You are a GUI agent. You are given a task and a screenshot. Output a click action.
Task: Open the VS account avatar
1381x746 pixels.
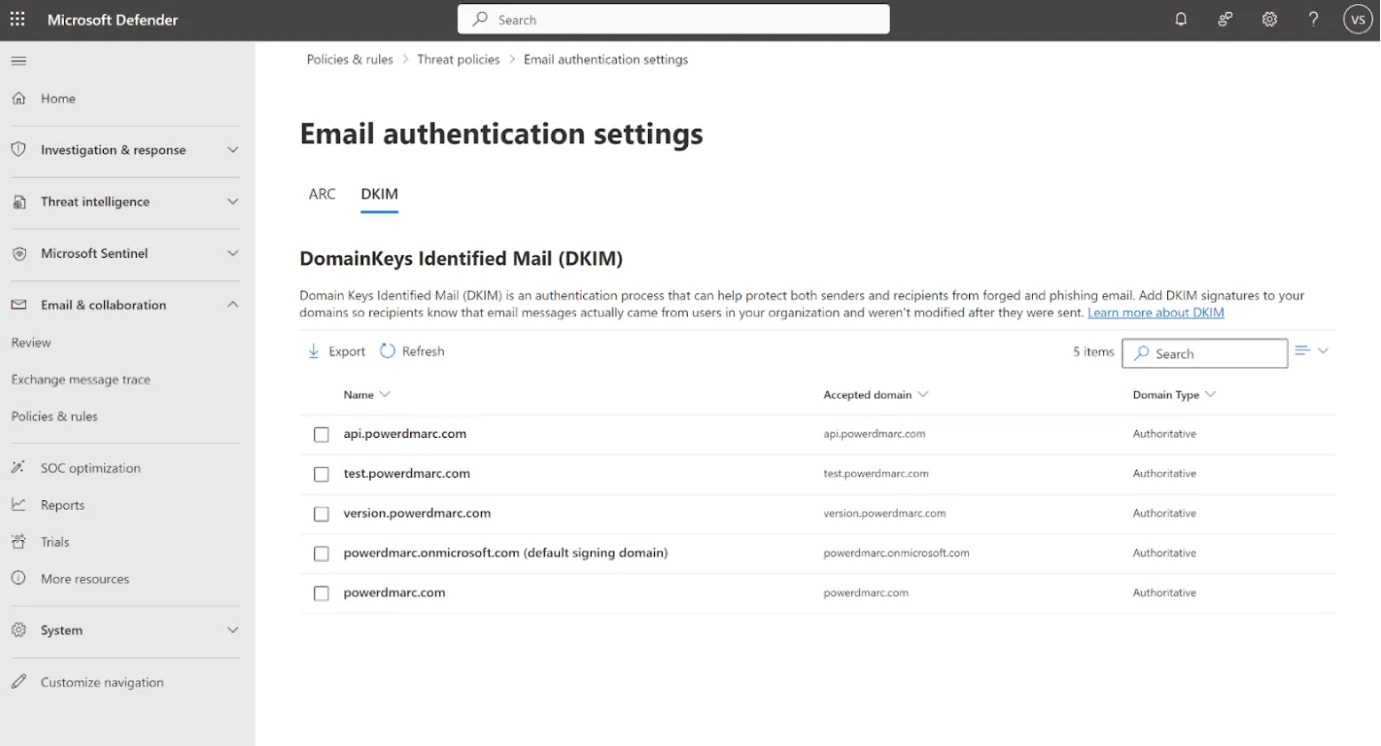(x=1357, y=19)
